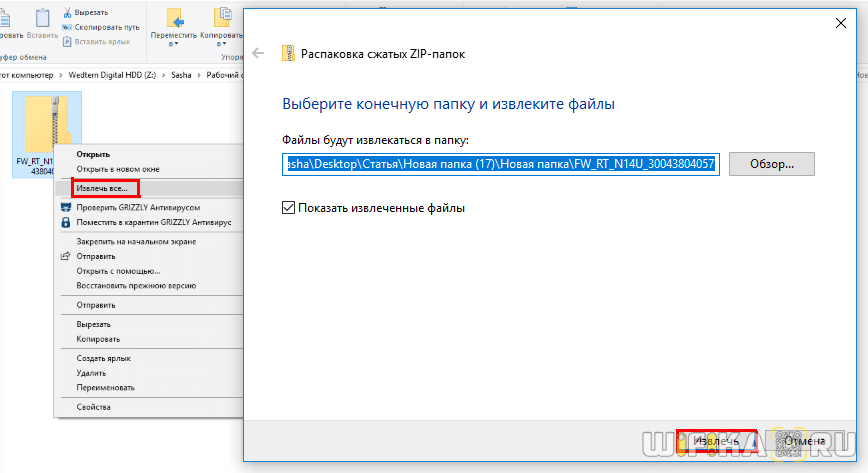Viewport: 868px width, 473px height.
Task: Click the Вставить ярлык ribbon icon
Action: pos(66,41)
